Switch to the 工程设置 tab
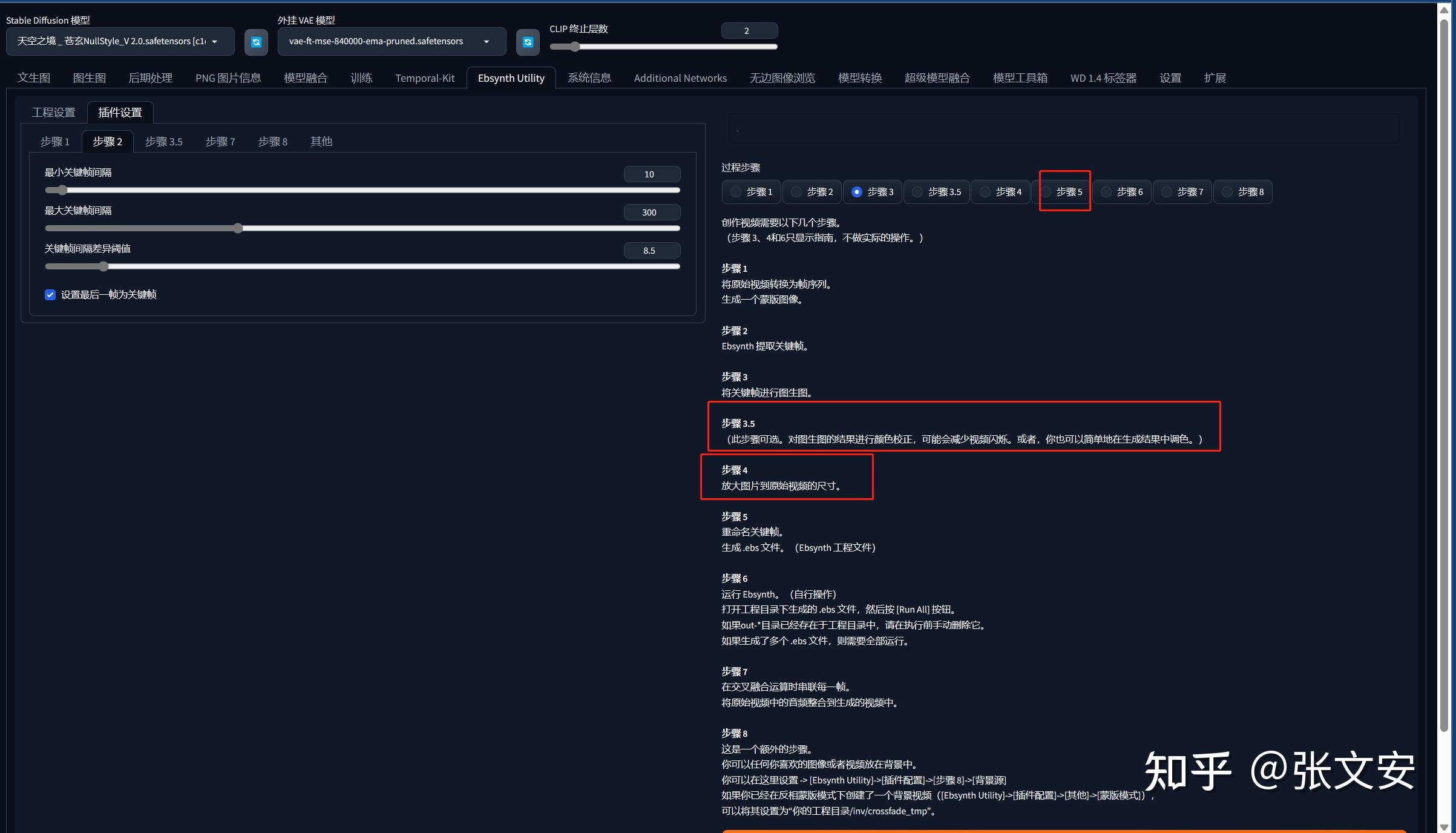1456x833 pixels. [53, 112]
